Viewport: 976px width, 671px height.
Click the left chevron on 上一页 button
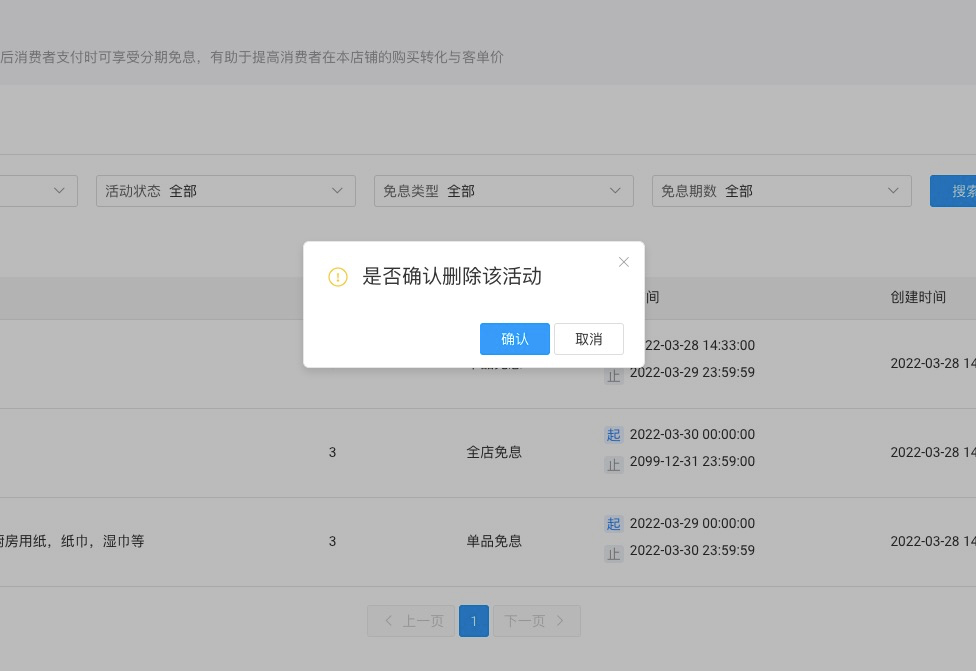(x=388, y=621)
